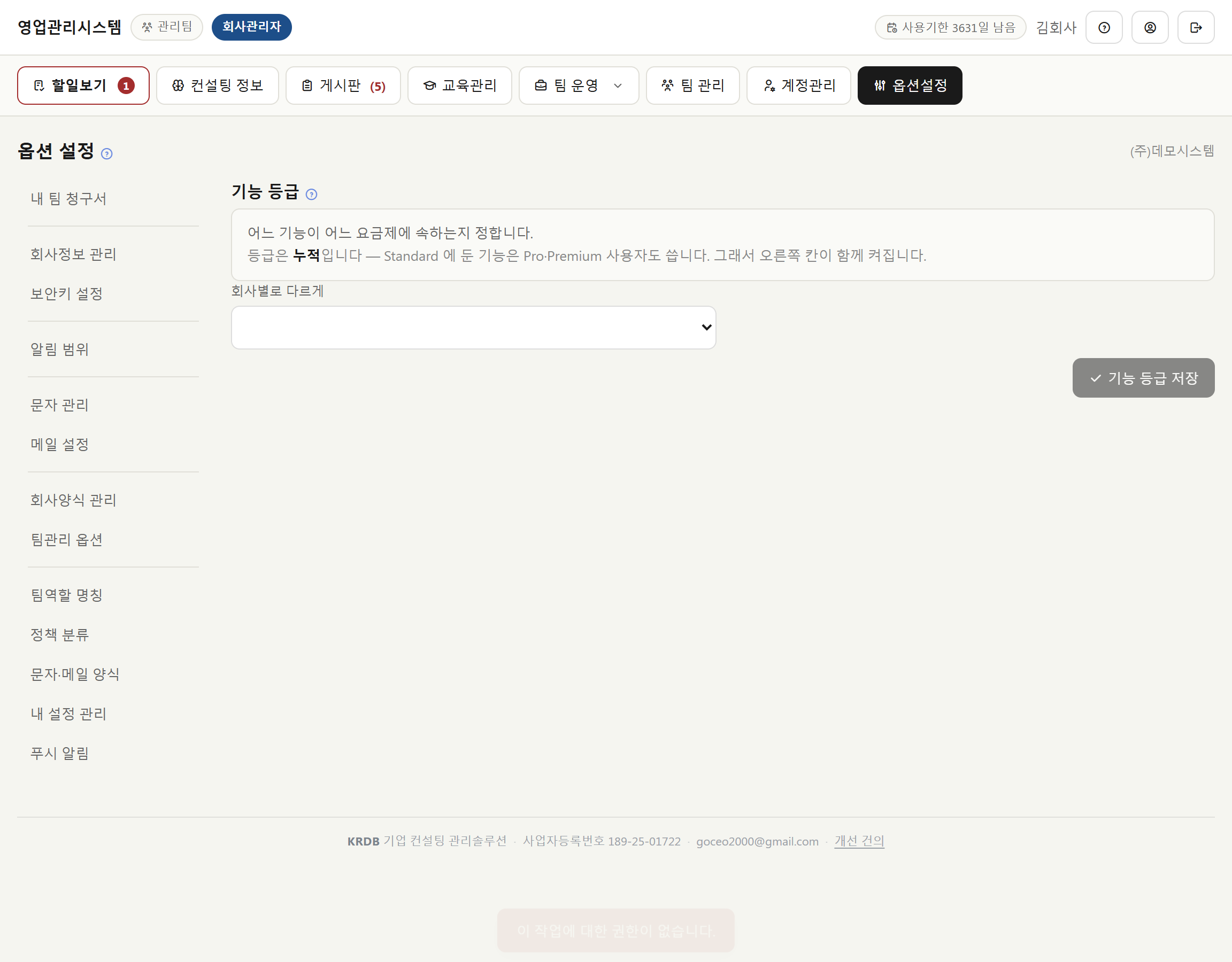Click the 기능 등급 저장 button
Viewport: 1232px width, 962px height.
click(x=1143, y=378)
